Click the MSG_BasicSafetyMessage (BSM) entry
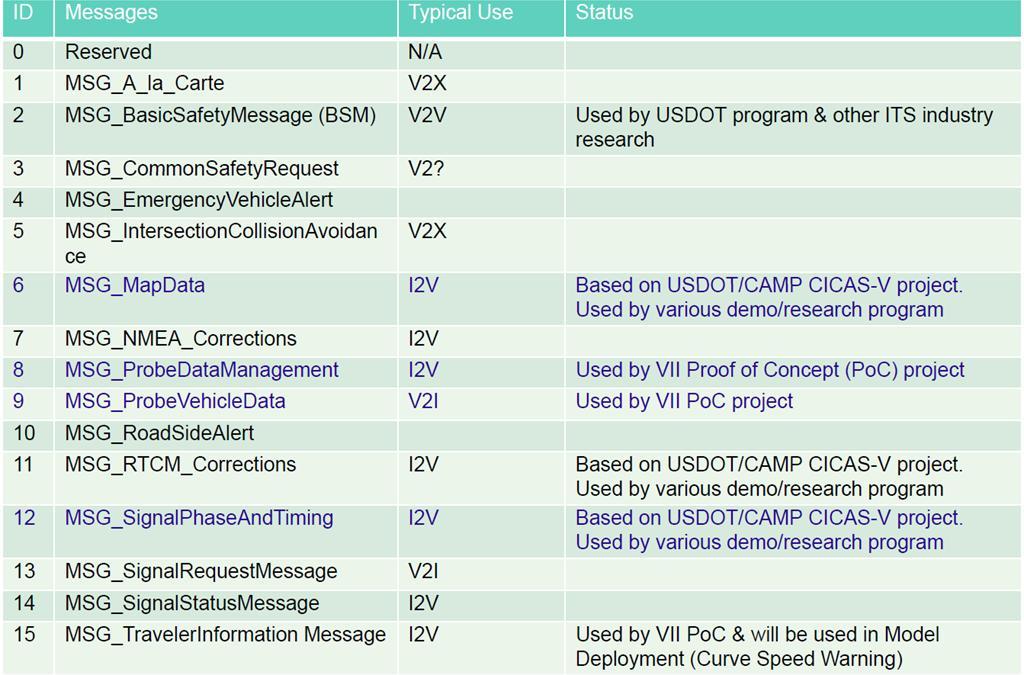Screen dimensions: 1024x675 [x=221, y=116]
